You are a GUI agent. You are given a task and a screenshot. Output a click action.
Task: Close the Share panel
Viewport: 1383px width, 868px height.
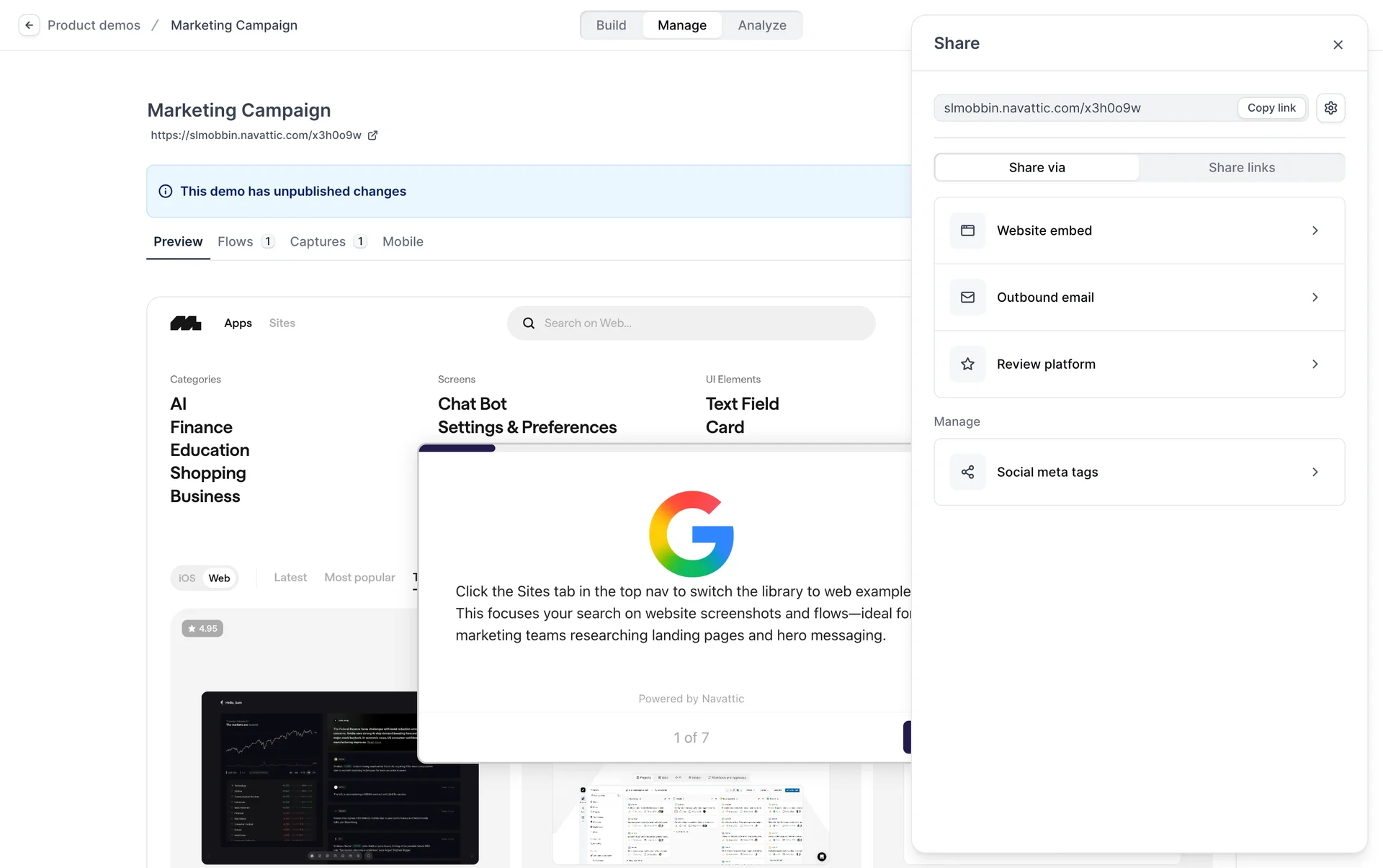tap(1338, 45)
